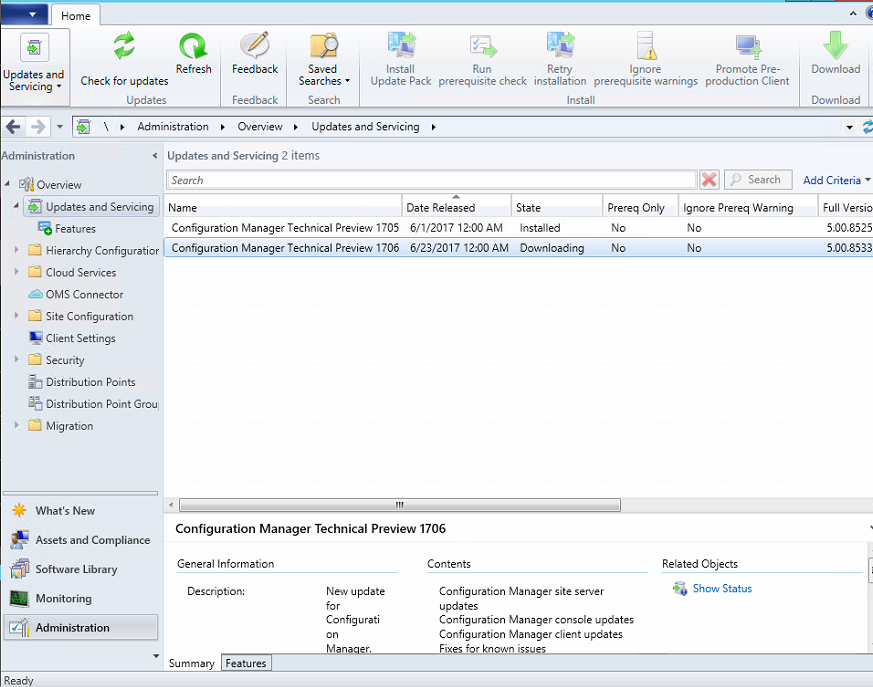Sort by the Name column header
Image resolution: width=873 pixels, height=687 pixels.
point(283,207)
